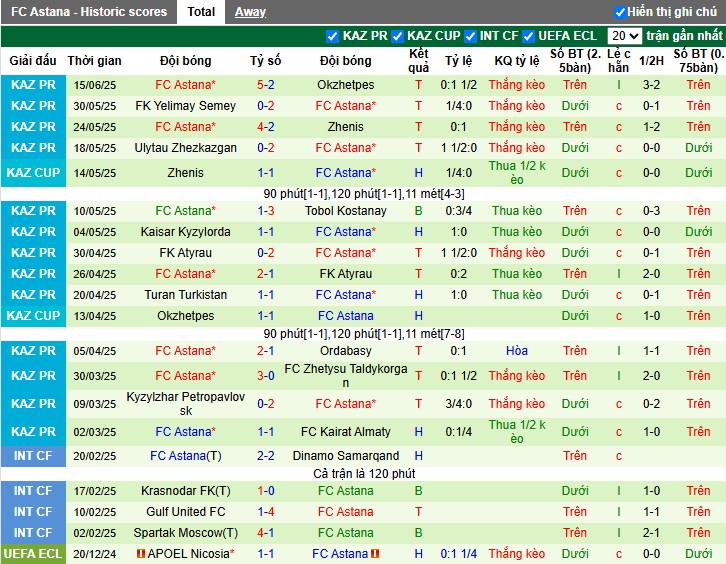Click Thua 1/2 kèo on the 14/05/25 row
This screenshot has height=564, width=726.
[517, 173]
